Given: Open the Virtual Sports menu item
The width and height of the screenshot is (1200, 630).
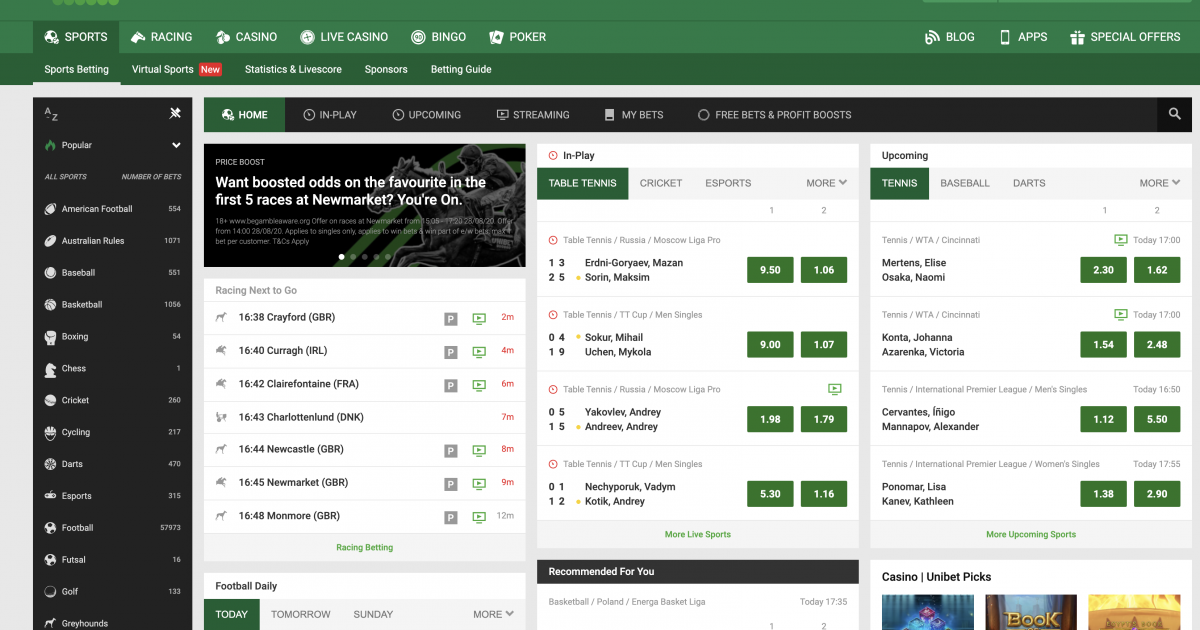Looking at the screenshot, I should coord(163,70).
